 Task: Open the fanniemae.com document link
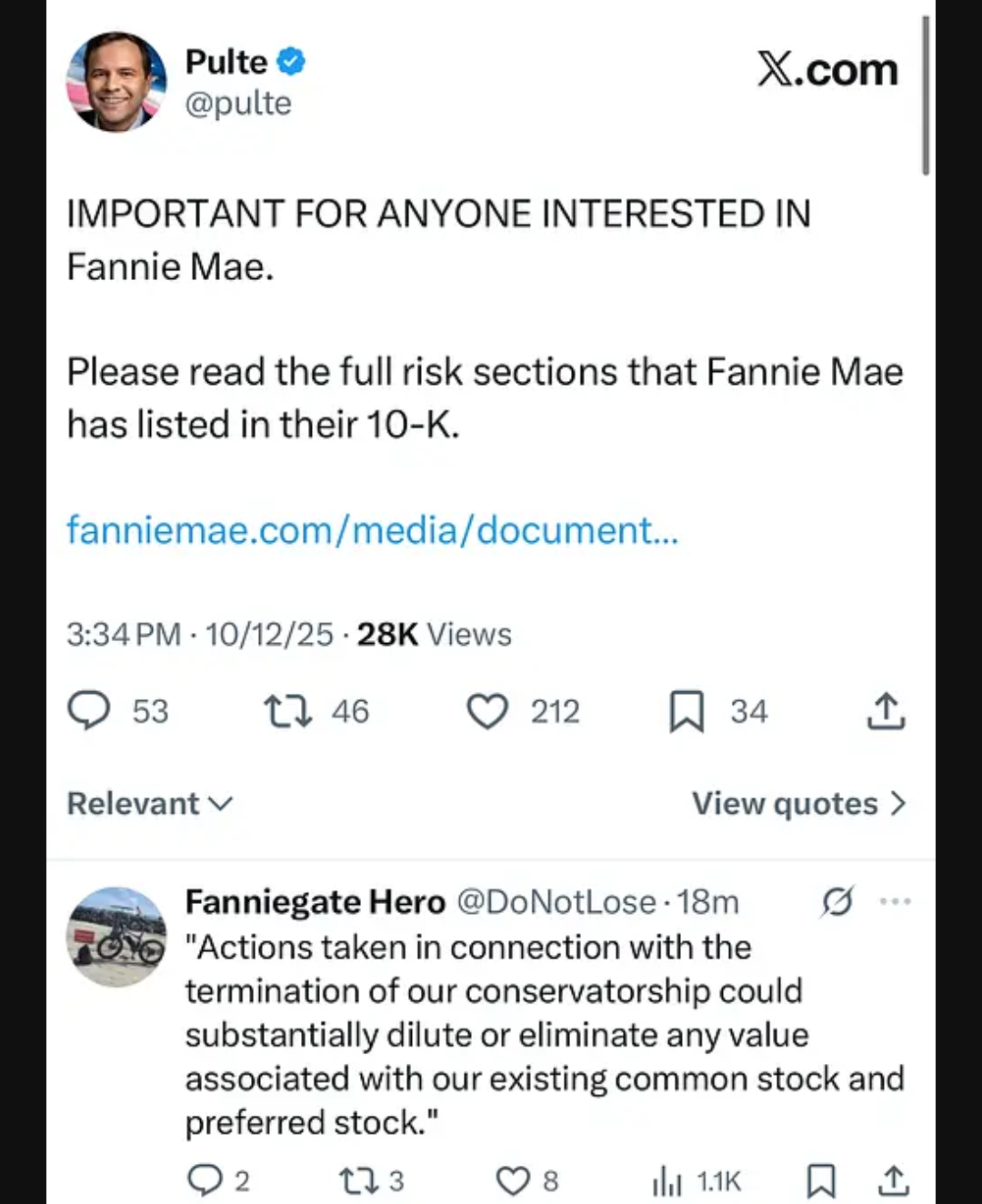[x=372, y=530]
